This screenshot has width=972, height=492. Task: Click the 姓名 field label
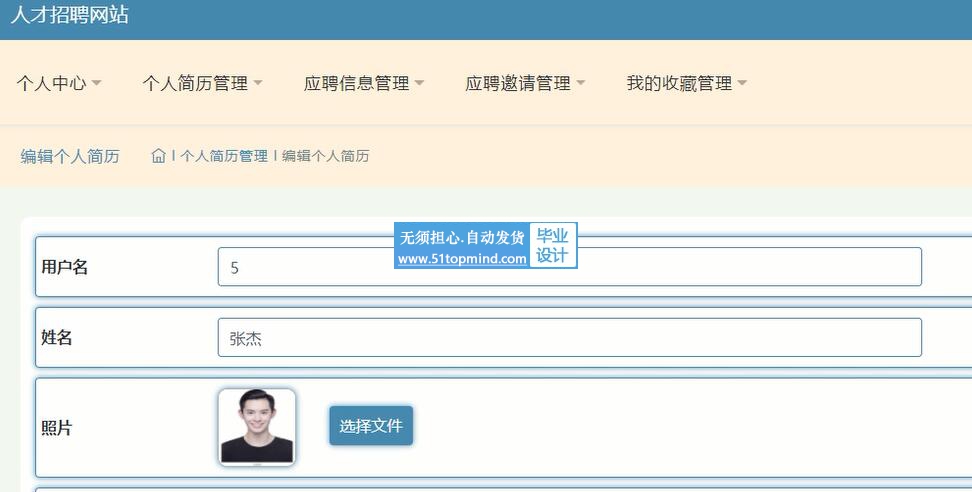click(56, 338)
